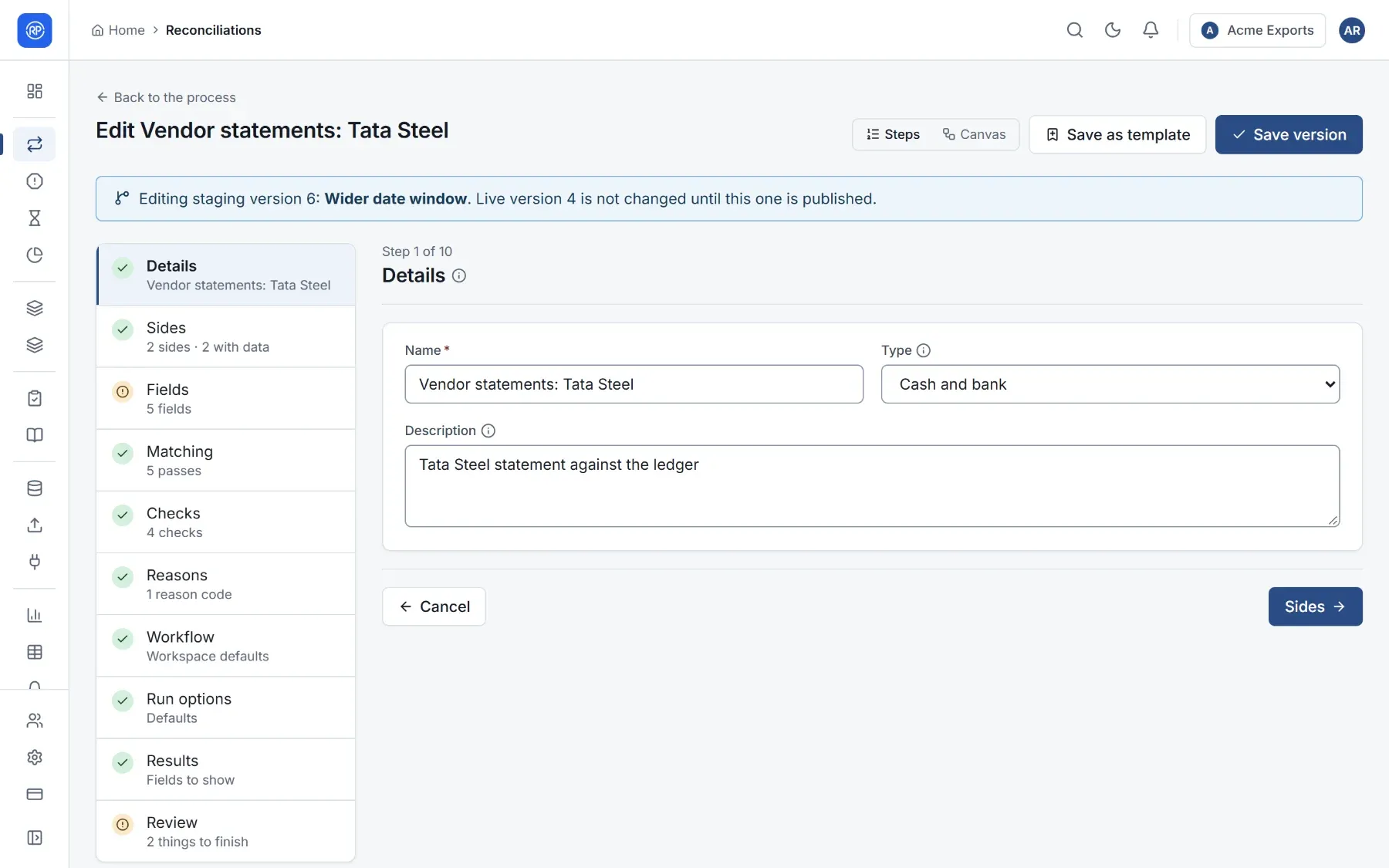1389x868 pixels.
Task: Open the database sidebar icon
Action: [34, 488]
